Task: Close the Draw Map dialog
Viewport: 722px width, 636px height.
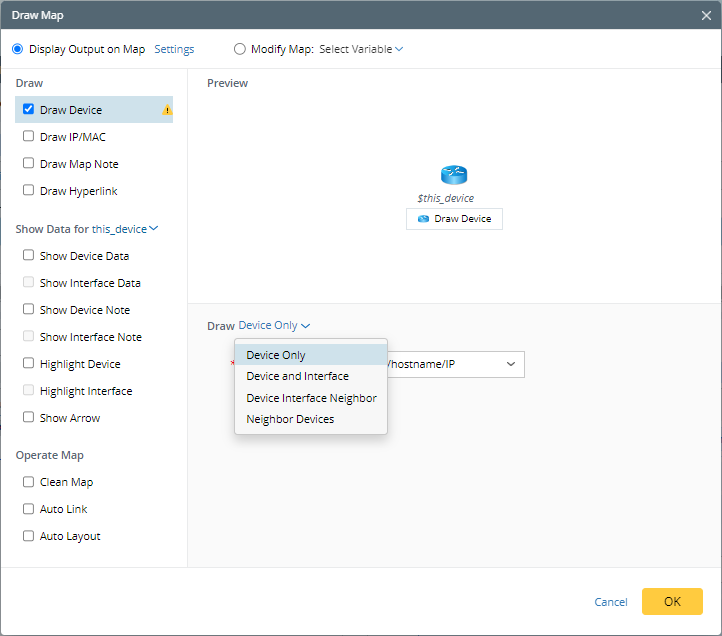Action: (706, 15)
